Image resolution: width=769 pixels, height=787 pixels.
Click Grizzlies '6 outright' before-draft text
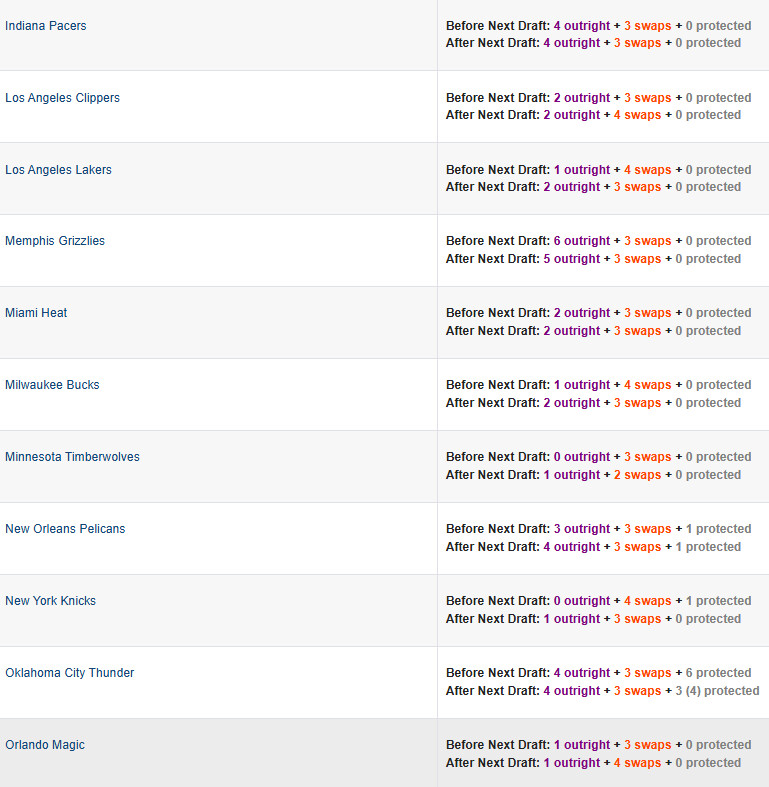tap(582, 241)
